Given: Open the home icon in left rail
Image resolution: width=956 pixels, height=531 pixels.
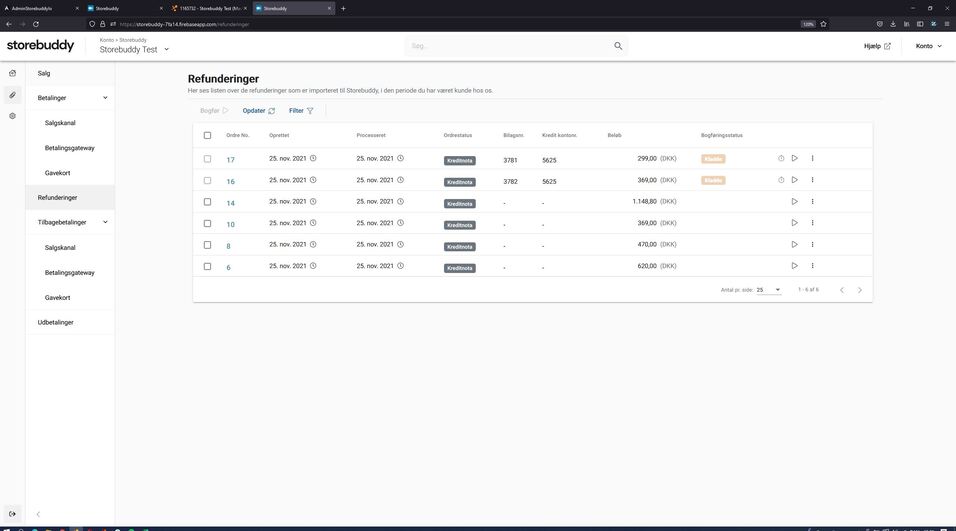Looking at the screenshot, I should (12, 73).
